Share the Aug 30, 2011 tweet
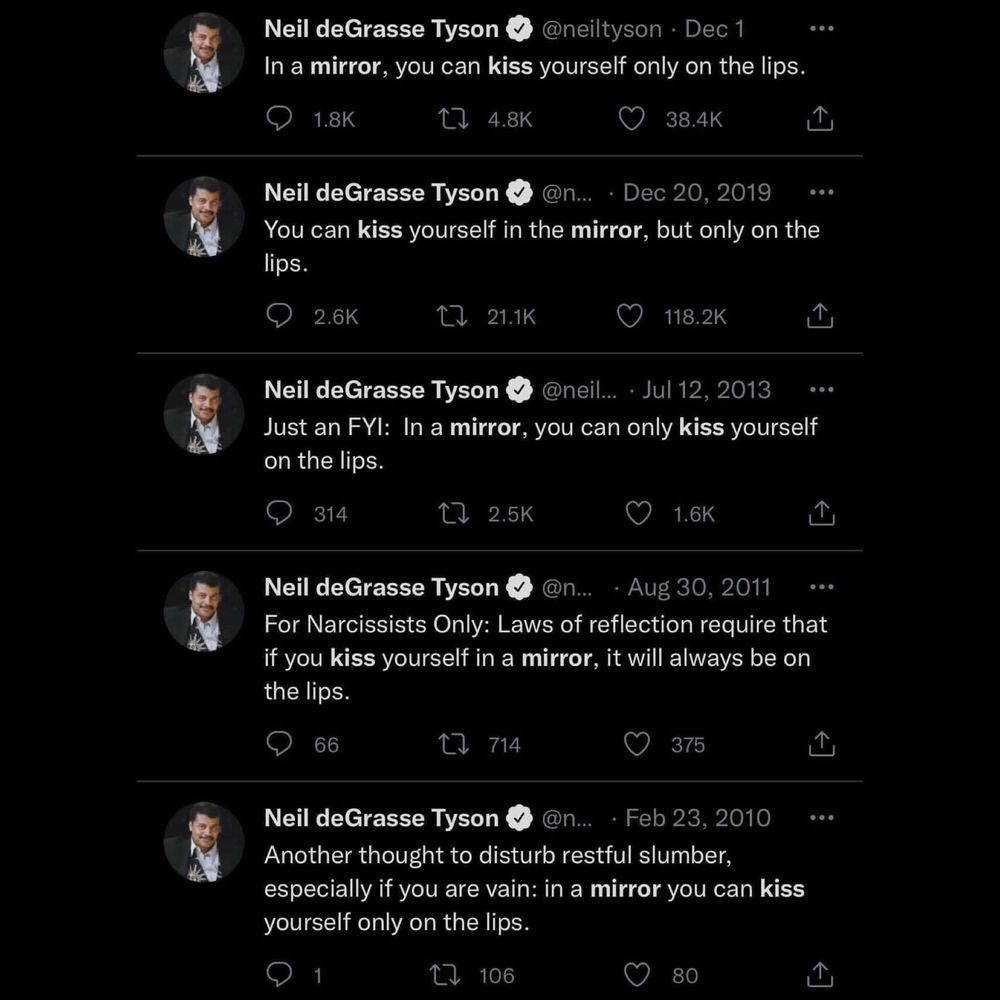 click(x=820, y=744)
